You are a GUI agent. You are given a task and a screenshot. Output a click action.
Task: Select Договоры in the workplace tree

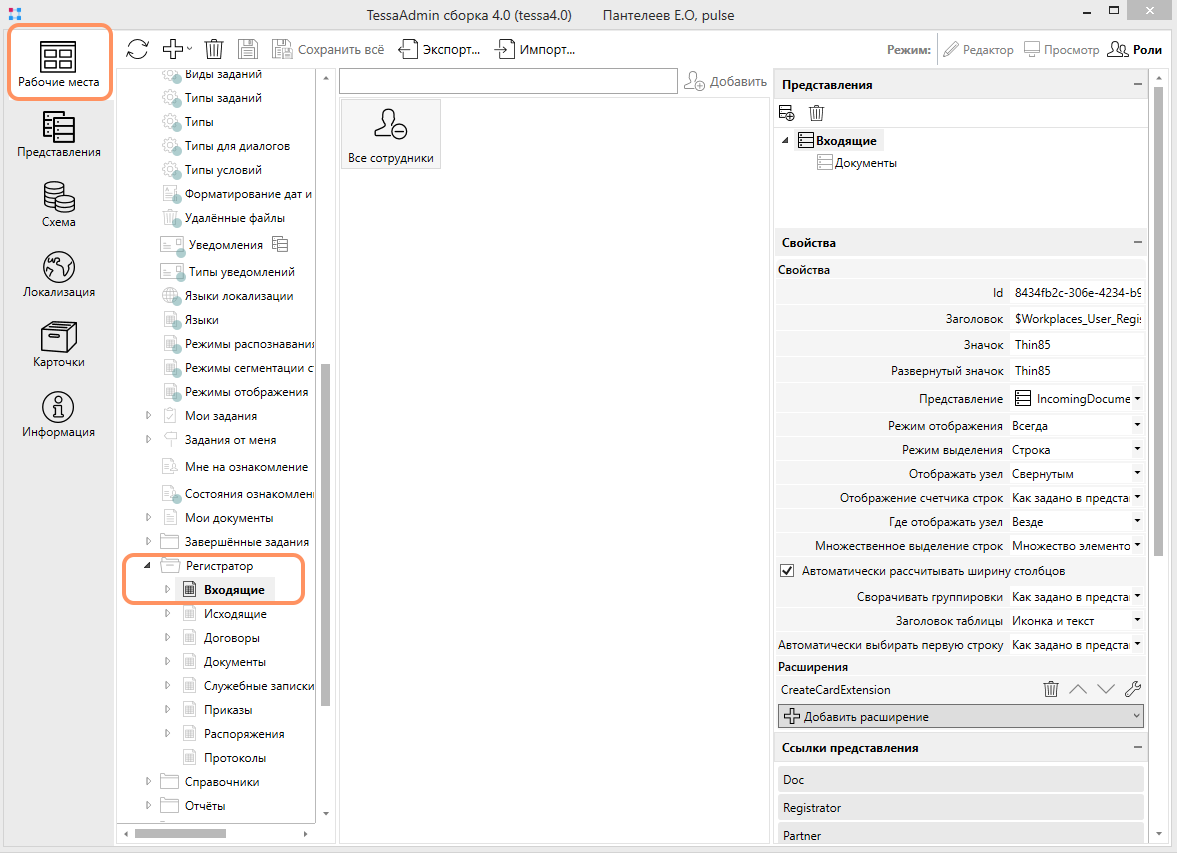231,638
